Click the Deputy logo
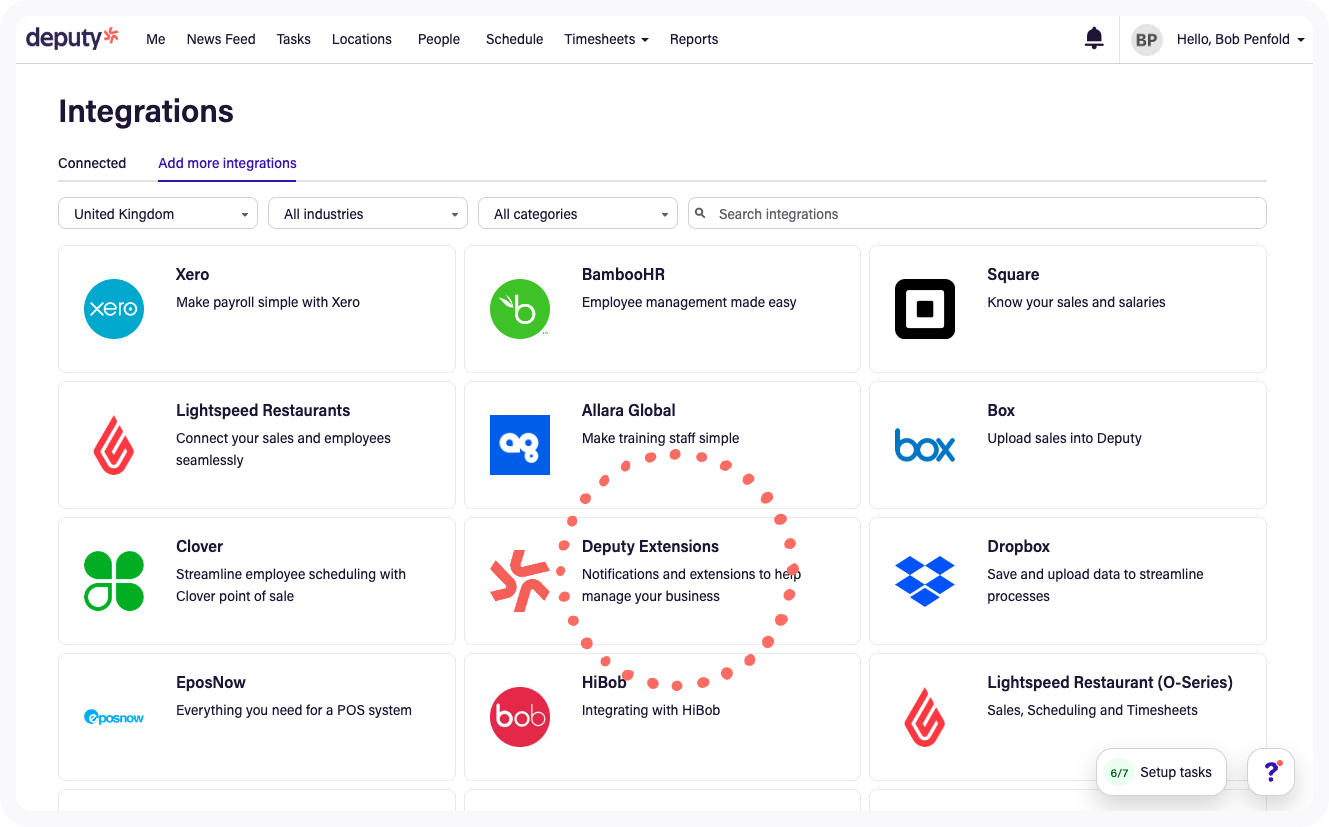 [x=72, y=38]
